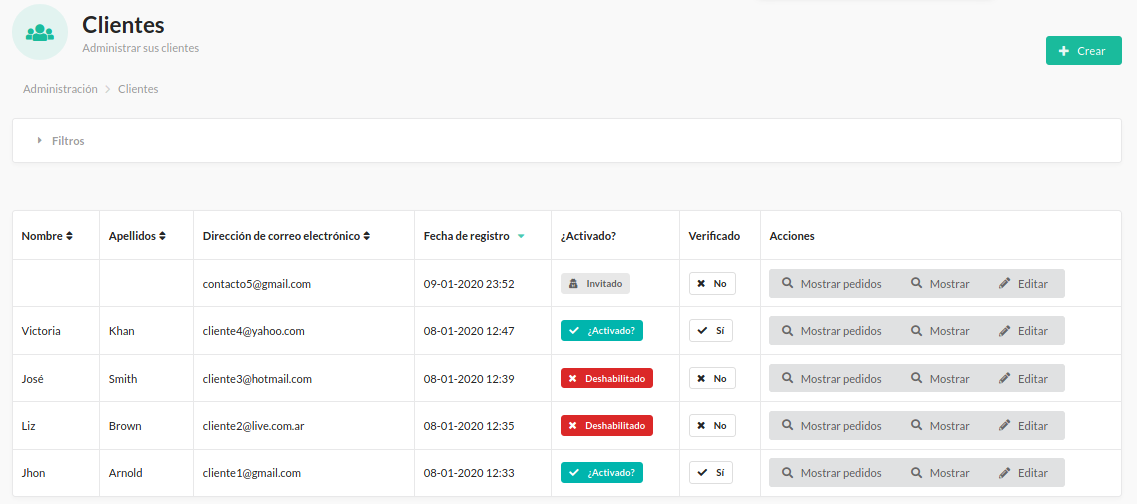Click the Clientes page heading
Image resolution: width=1137 pixels, height=504 pixels.
click(x=123, y=25)
